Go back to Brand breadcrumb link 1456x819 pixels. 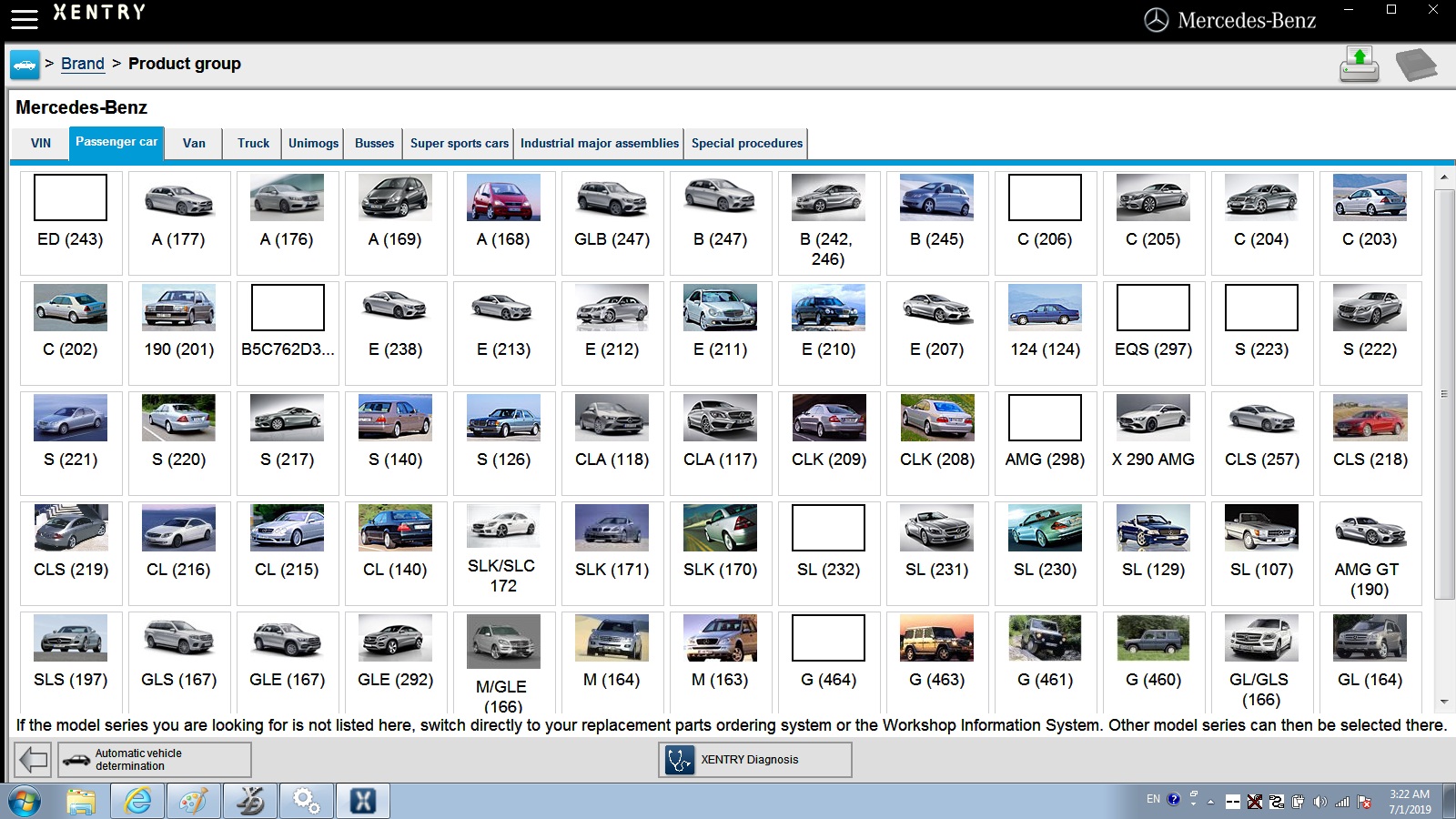(83, 64)
